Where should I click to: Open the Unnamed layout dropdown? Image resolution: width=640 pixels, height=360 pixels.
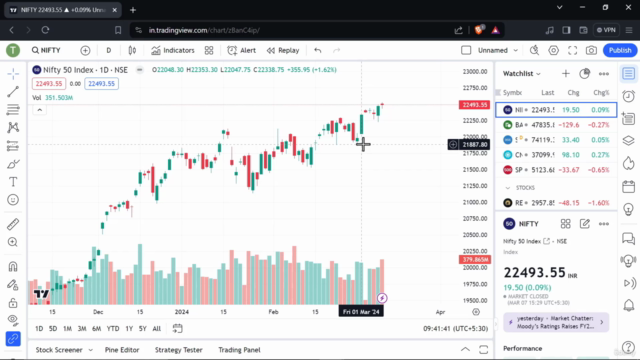pyautogui.click(x=498, y=50)
